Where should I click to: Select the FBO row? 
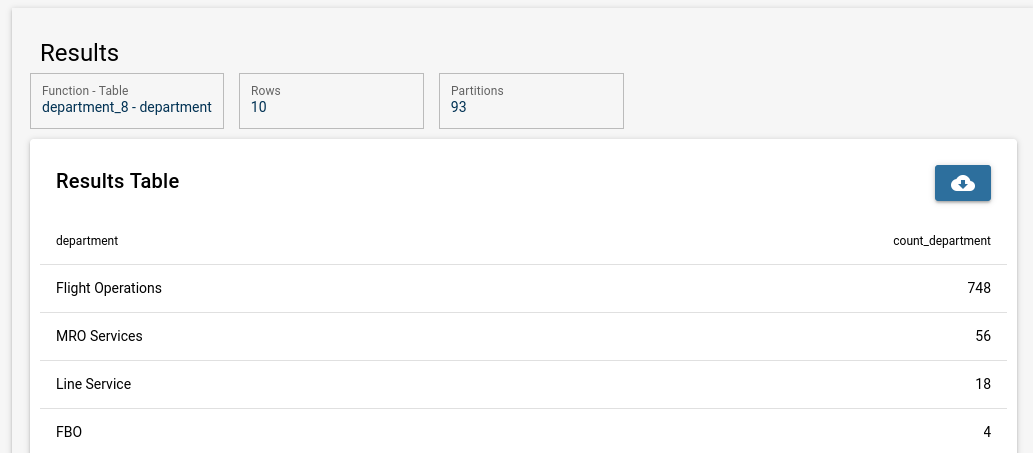pos(523,431)
